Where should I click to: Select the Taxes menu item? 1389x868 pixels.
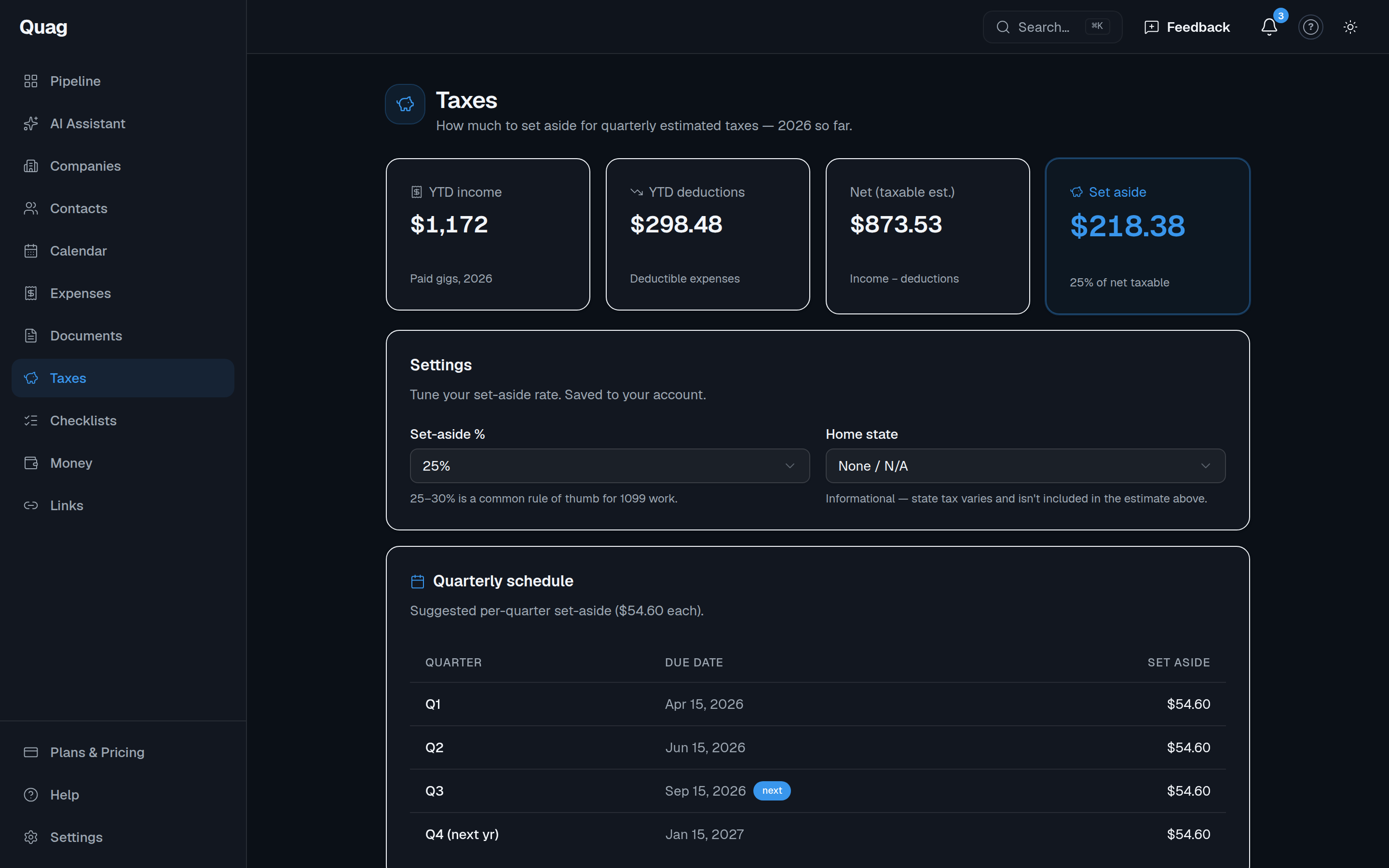(x=123, y=379)
